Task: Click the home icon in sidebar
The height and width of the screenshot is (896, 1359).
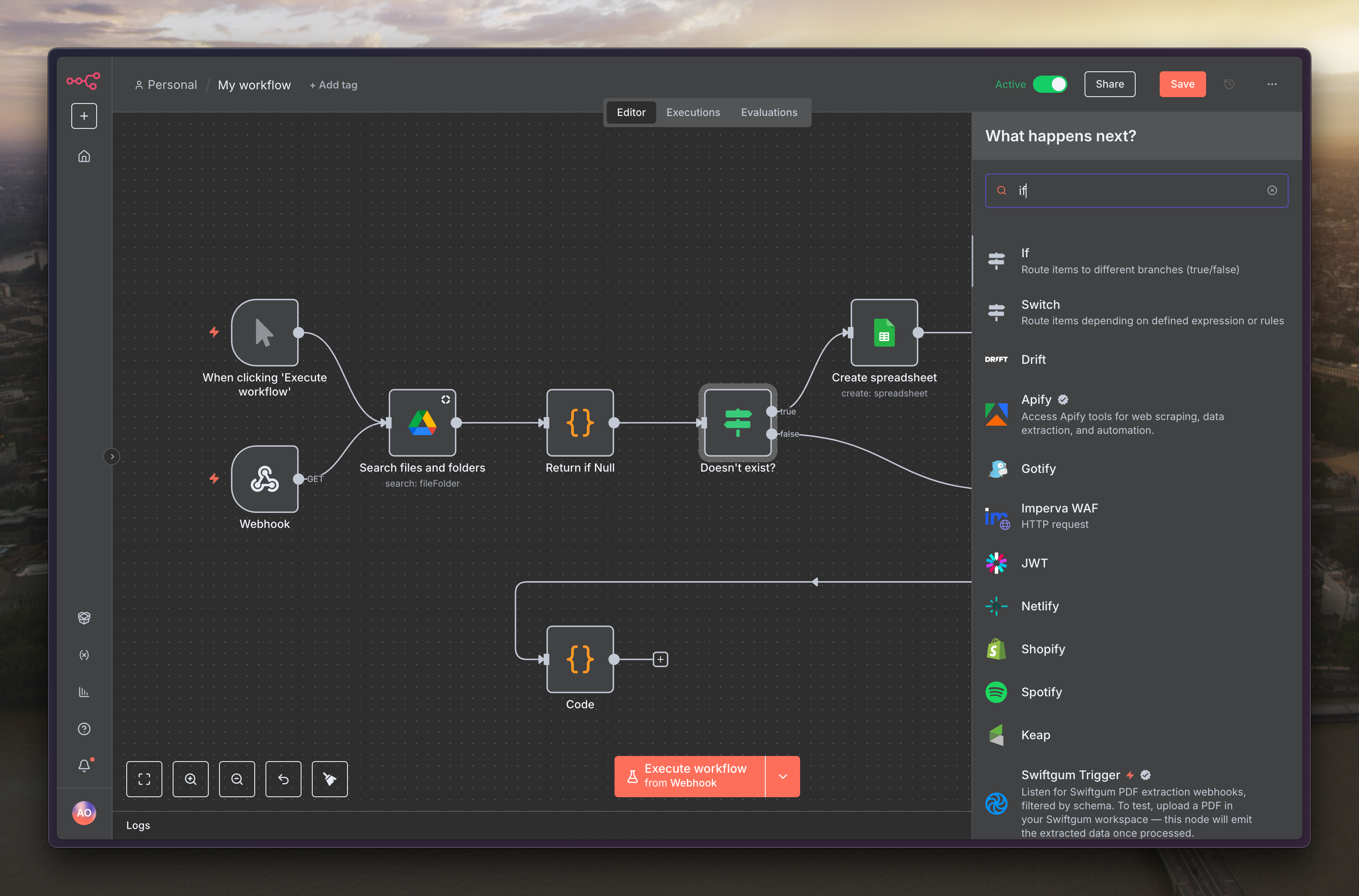Action: click(84, 156)
